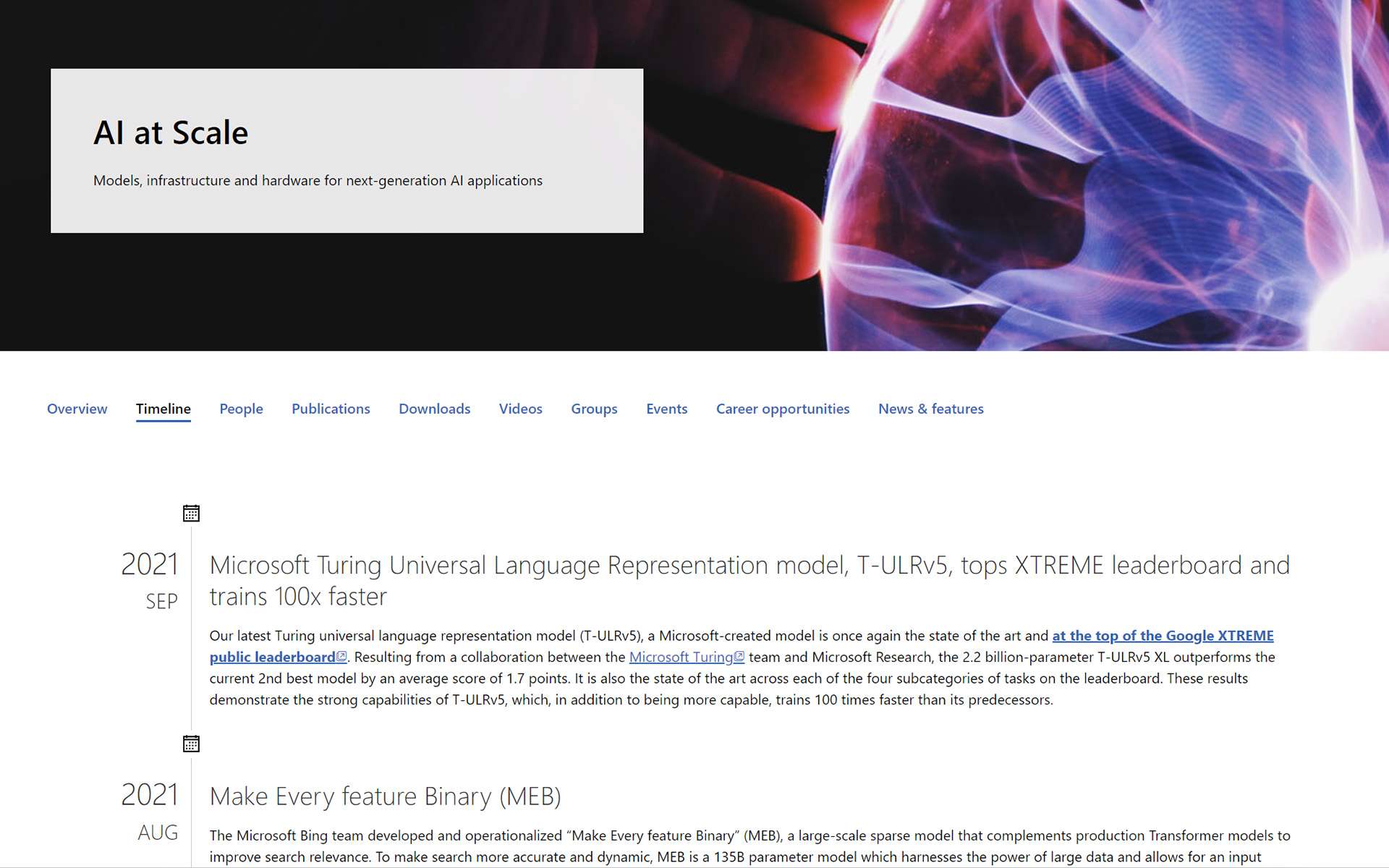Click the 'Models, infrastructure and hardware' subtitle
This screenshot has width=1389, height=868.
click(318, 180)
